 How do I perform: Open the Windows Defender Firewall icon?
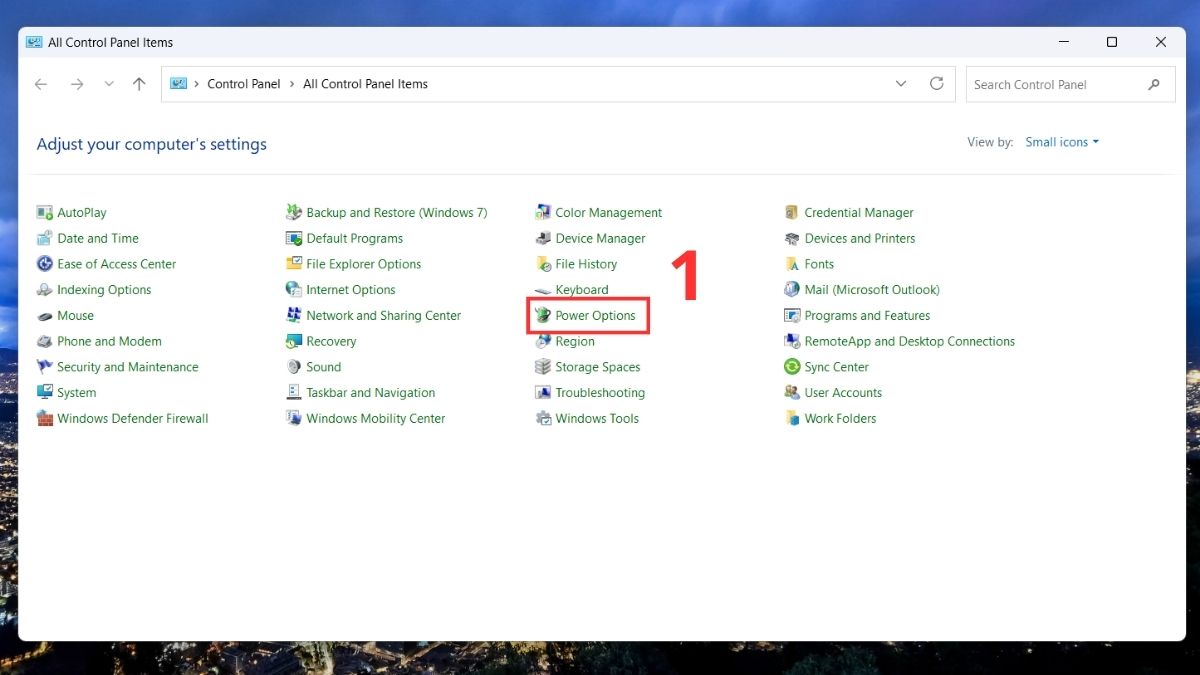pyautogui.click(x=45, y=419)
